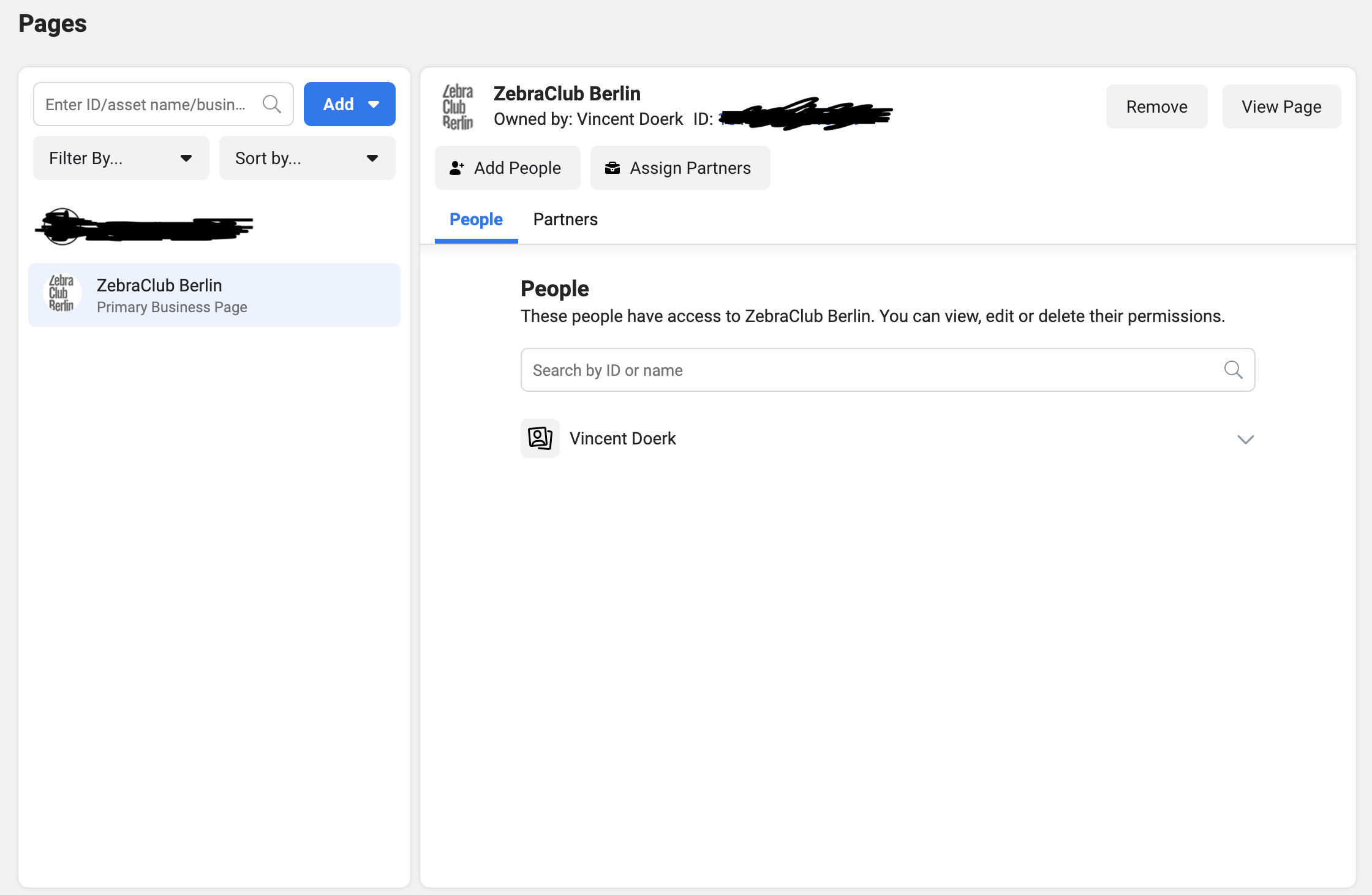Open the Filter By dropdown
The width and height of the screenshot is (1372, 895).
(x=121, y=158)
